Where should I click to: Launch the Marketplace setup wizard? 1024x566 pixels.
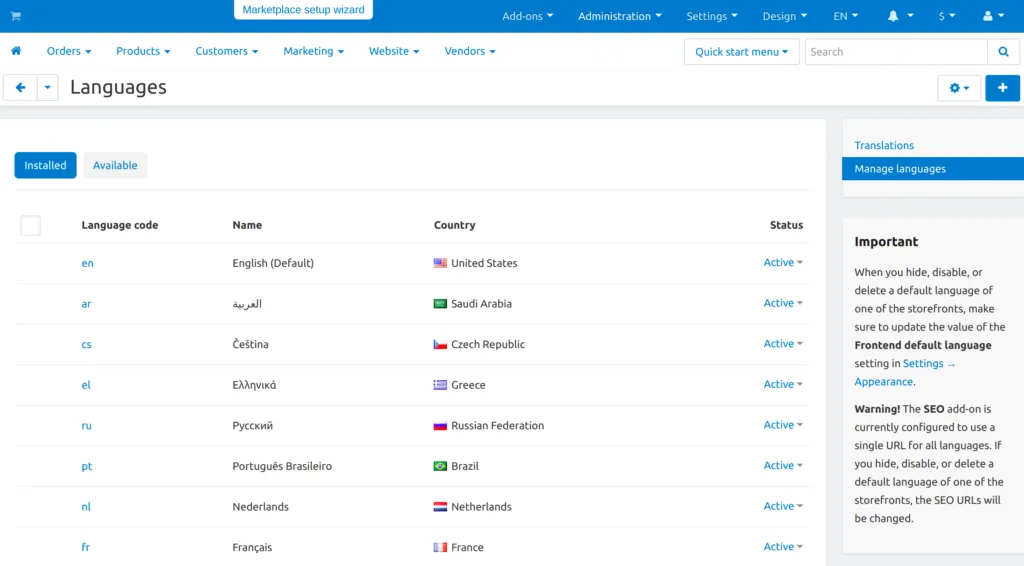click(303, 10)
